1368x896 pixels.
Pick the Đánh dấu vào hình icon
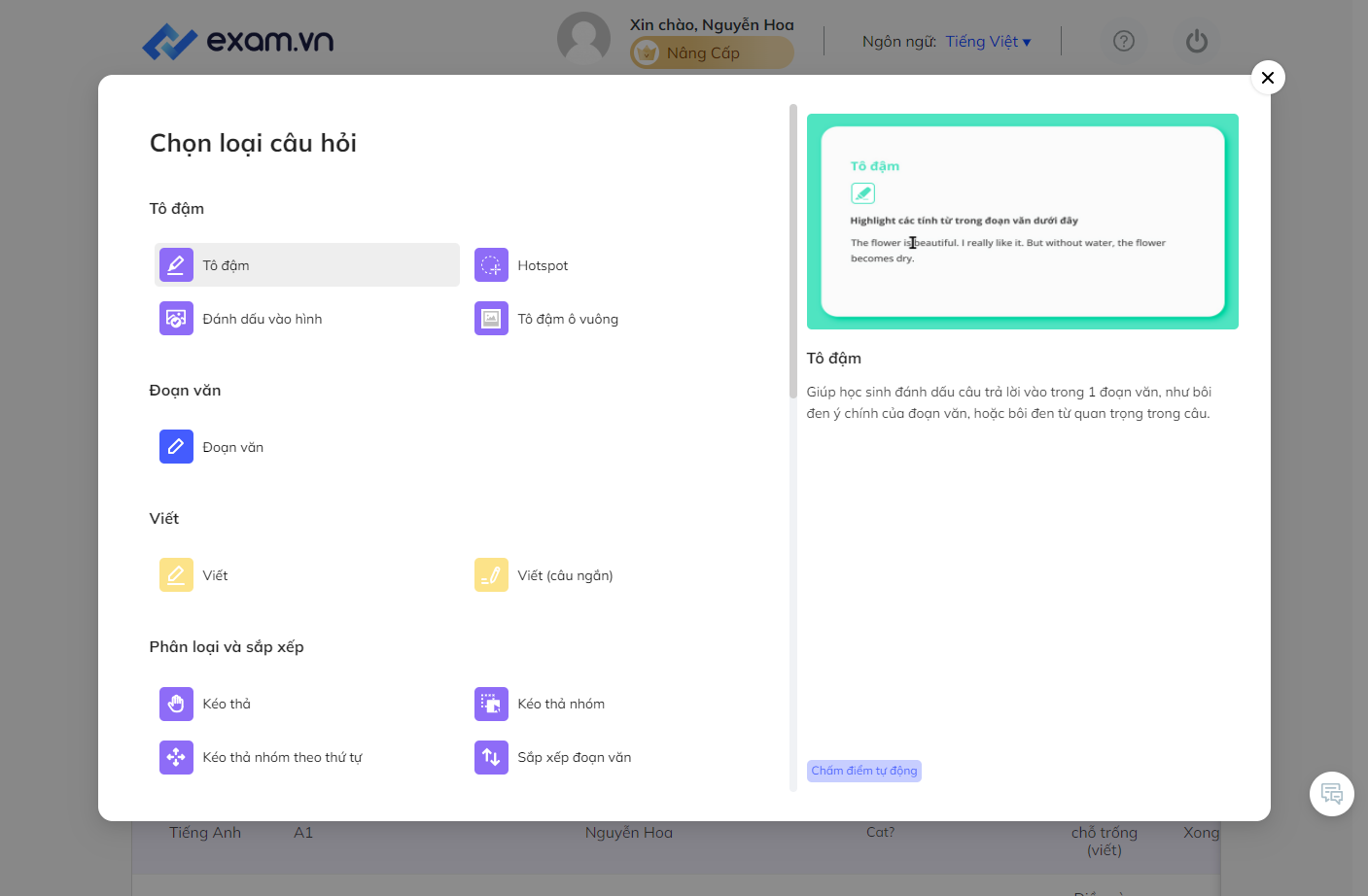[176, 318]
